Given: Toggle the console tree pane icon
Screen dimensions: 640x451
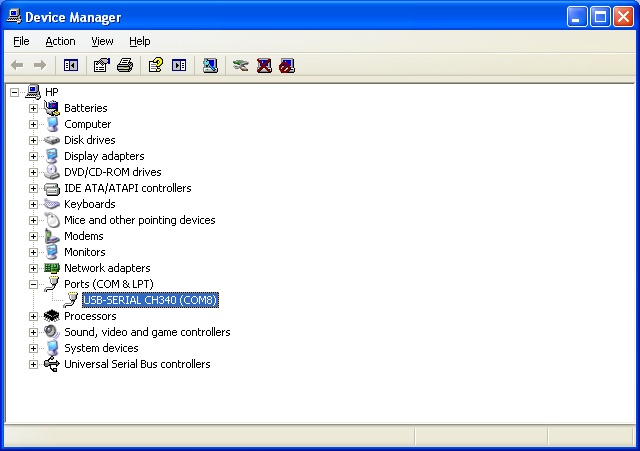Looking at the screenshot, I should (x=71, y=66).
